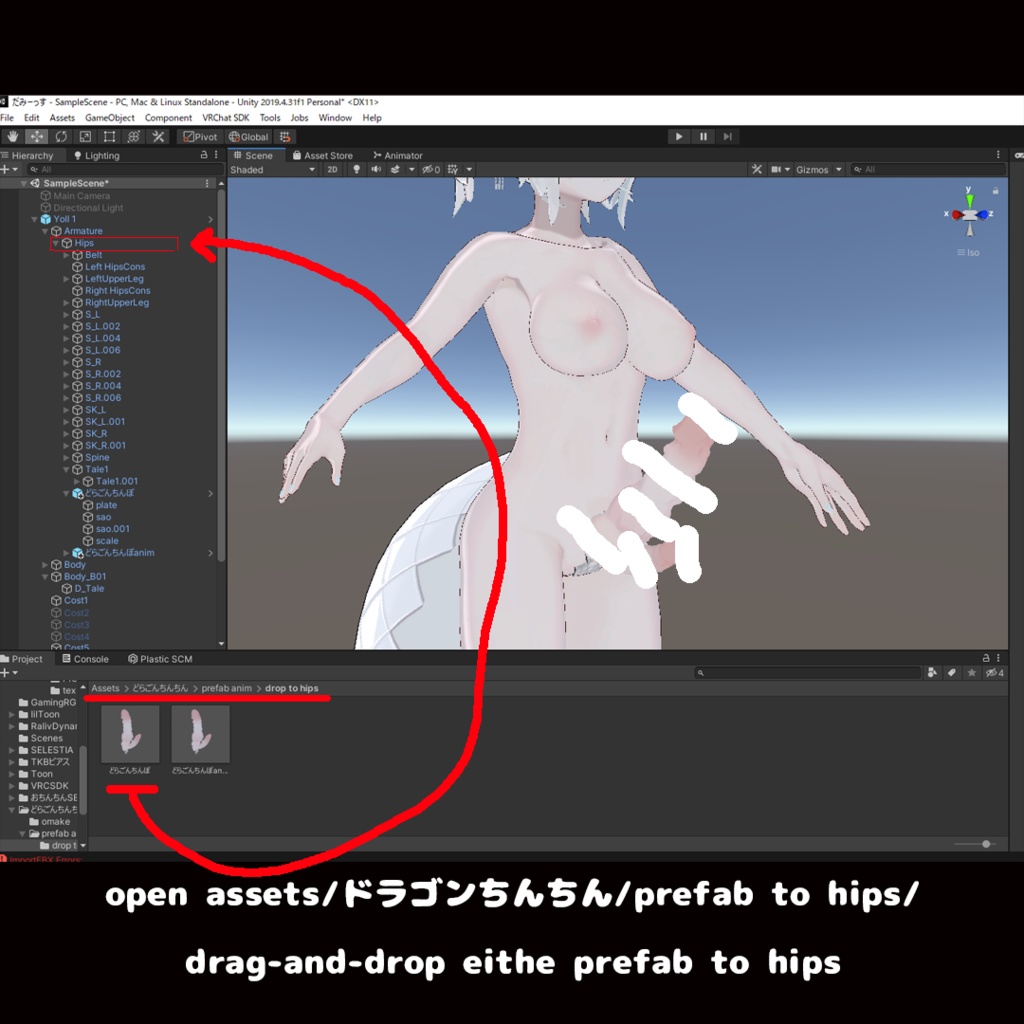Toggle scene lighting bulb icon
Screen dimensions: 1024x1024
click(x=357, y=170)
